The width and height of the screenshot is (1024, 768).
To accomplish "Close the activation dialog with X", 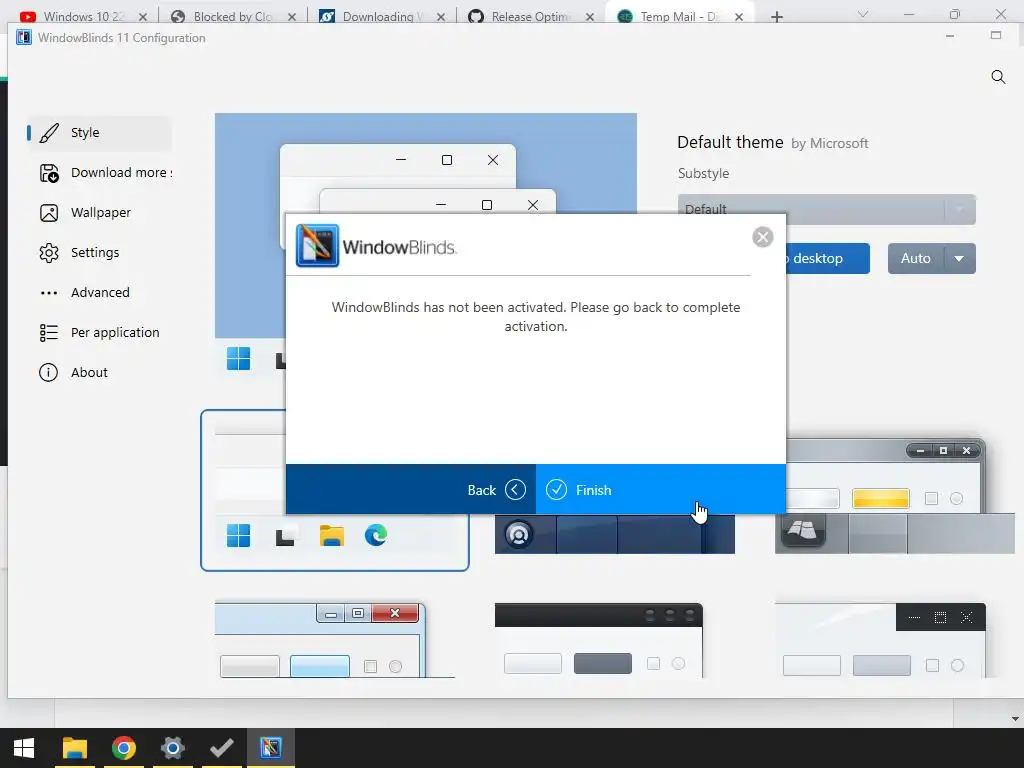I will 762,237.
